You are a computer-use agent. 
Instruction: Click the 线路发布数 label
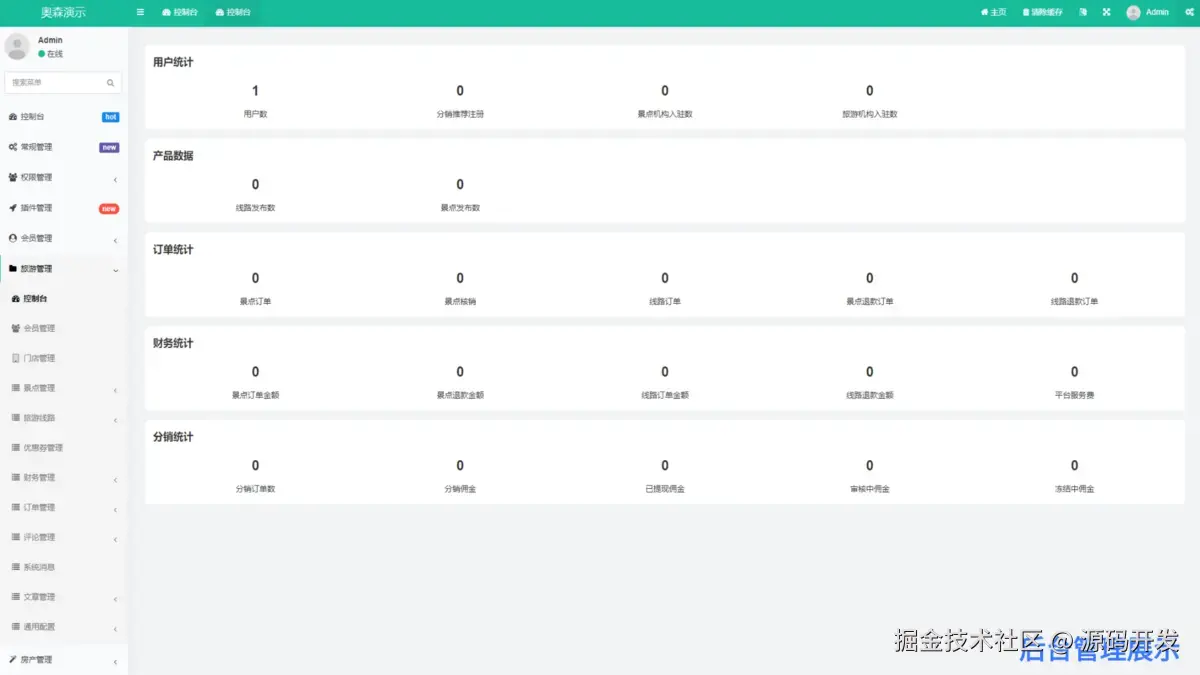point(255,208)
